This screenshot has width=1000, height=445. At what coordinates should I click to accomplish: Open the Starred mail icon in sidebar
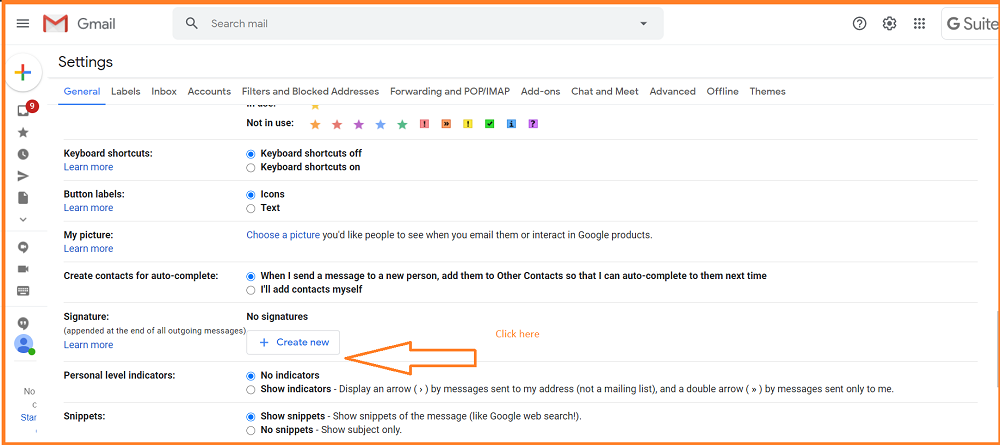tap(23, 132)
